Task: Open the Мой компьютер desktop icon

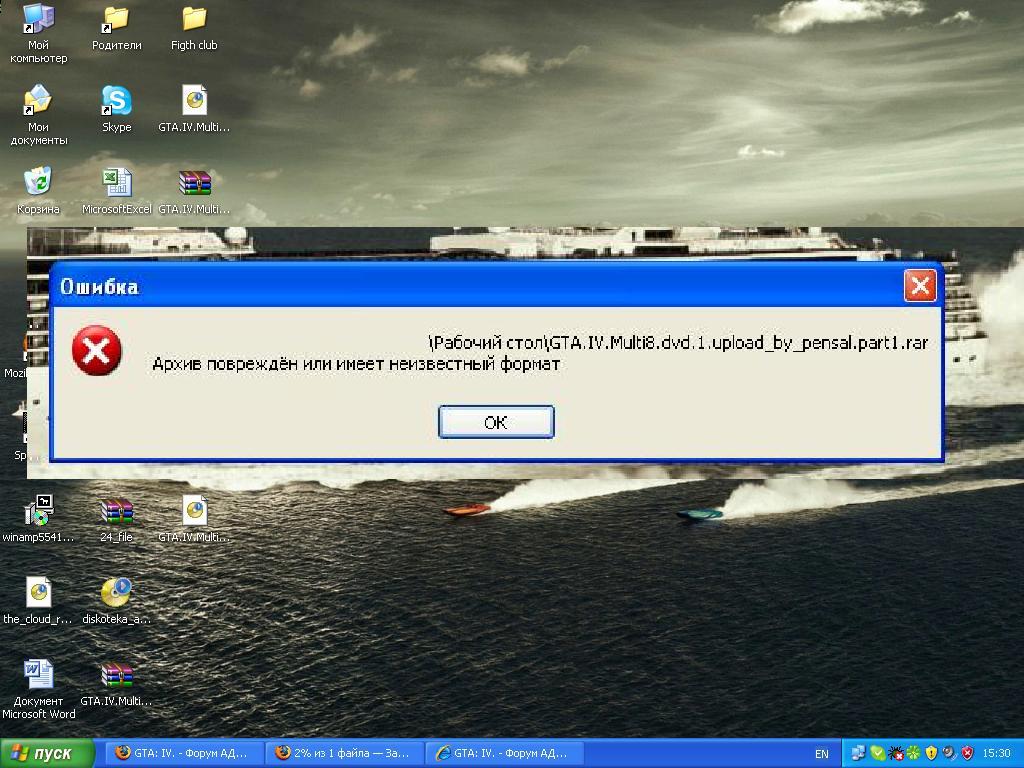Action: click(x=38, y=19)
